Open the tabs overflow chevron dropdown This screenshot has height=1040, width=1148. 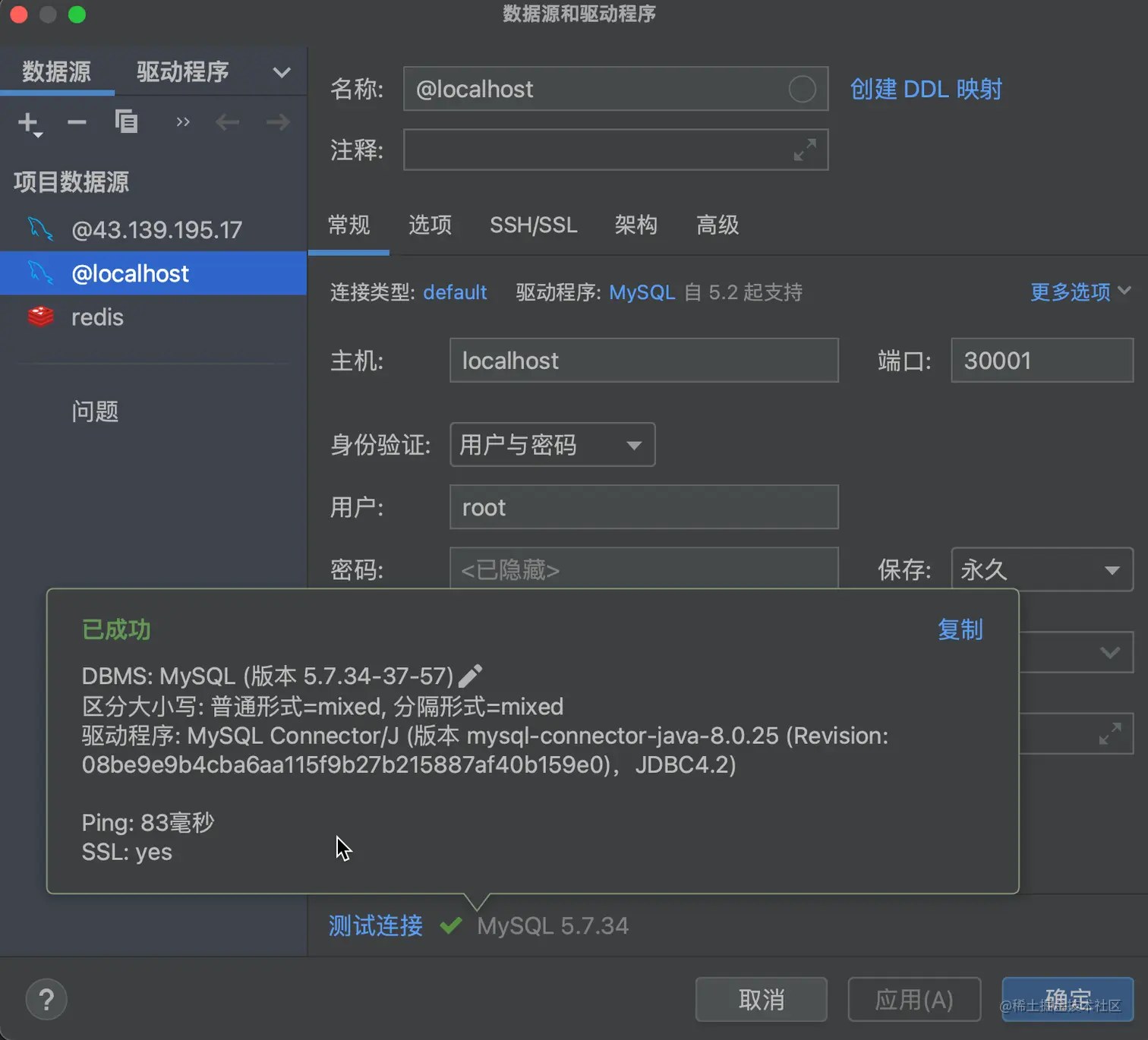pos(282,73)
